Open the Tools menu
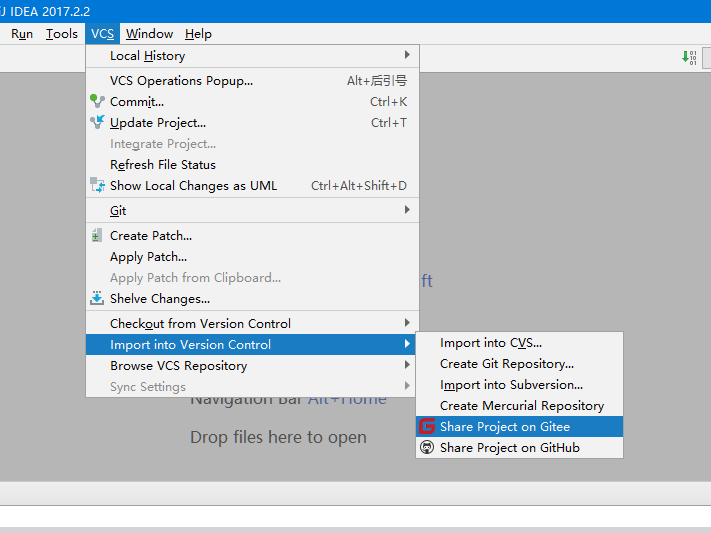Image resolution: width=711 pixels, height=533 pixels. 62,34
